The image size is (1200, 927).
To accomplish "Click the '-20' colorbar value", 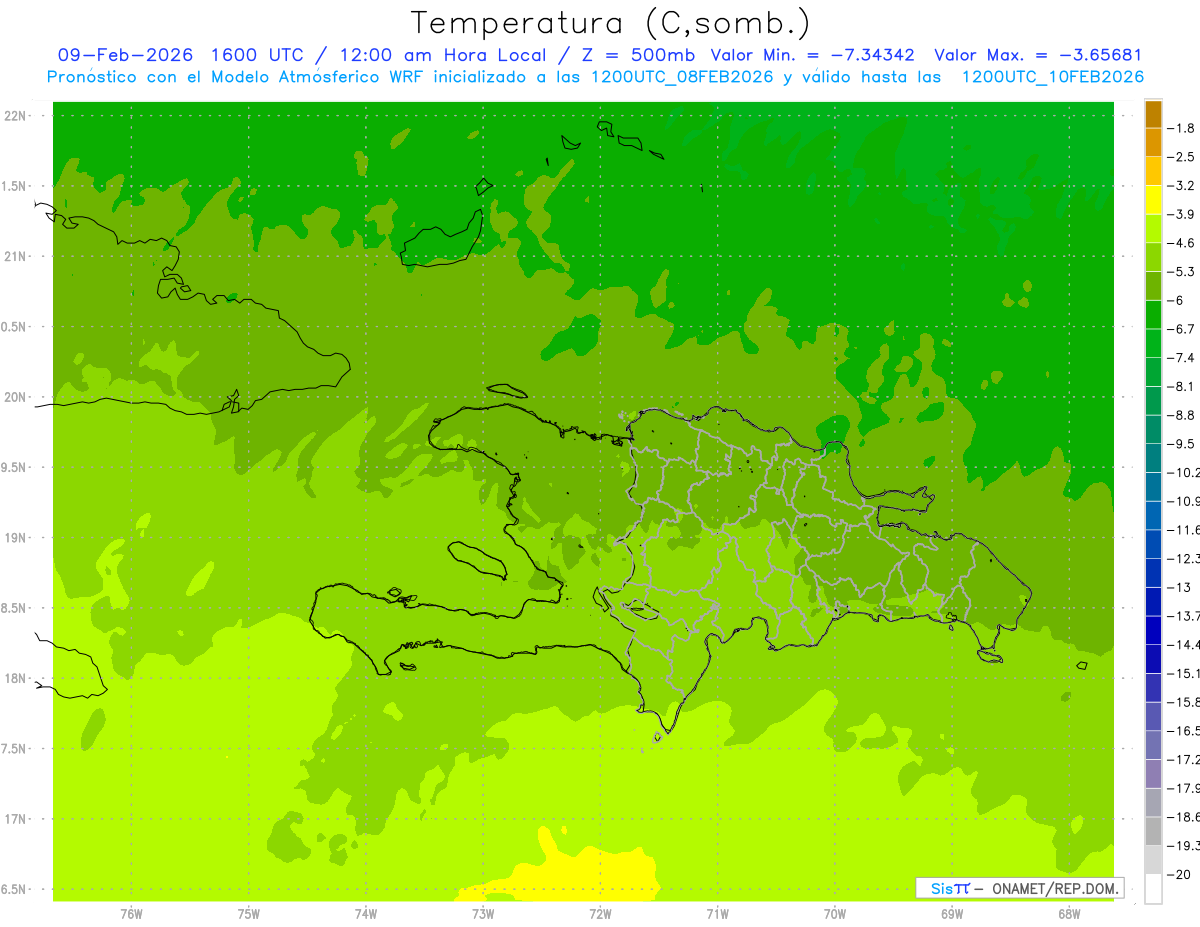I will 1179,874.
